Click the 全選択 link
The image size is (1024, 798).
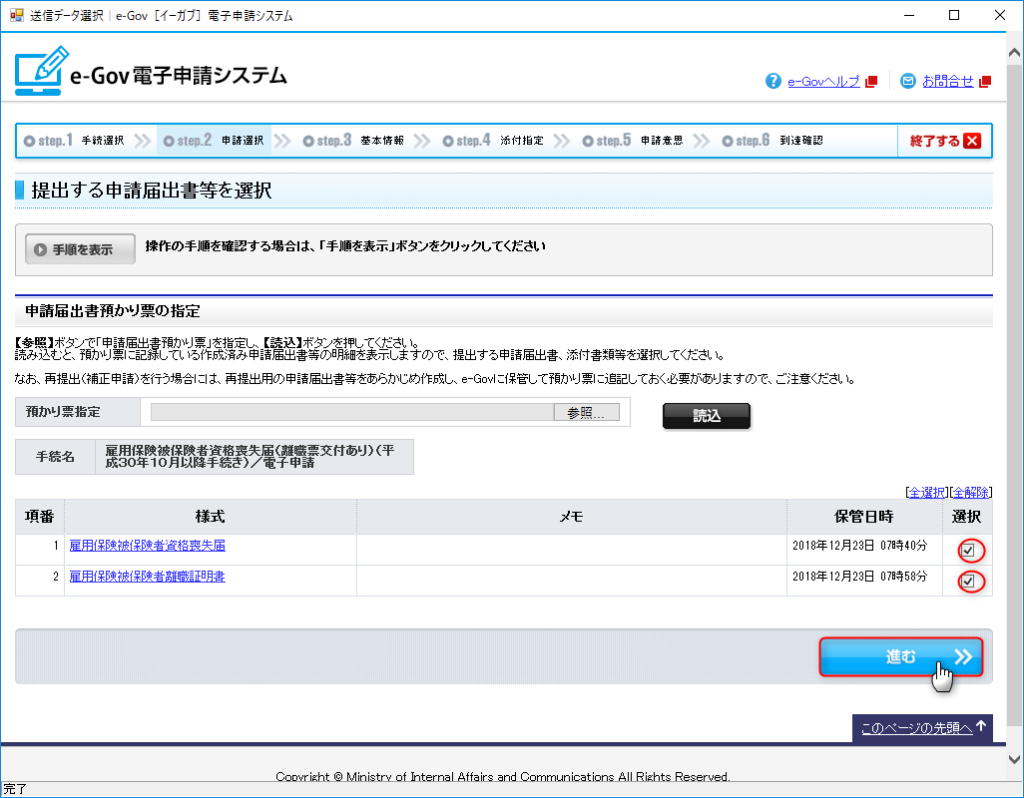point(926,492)
